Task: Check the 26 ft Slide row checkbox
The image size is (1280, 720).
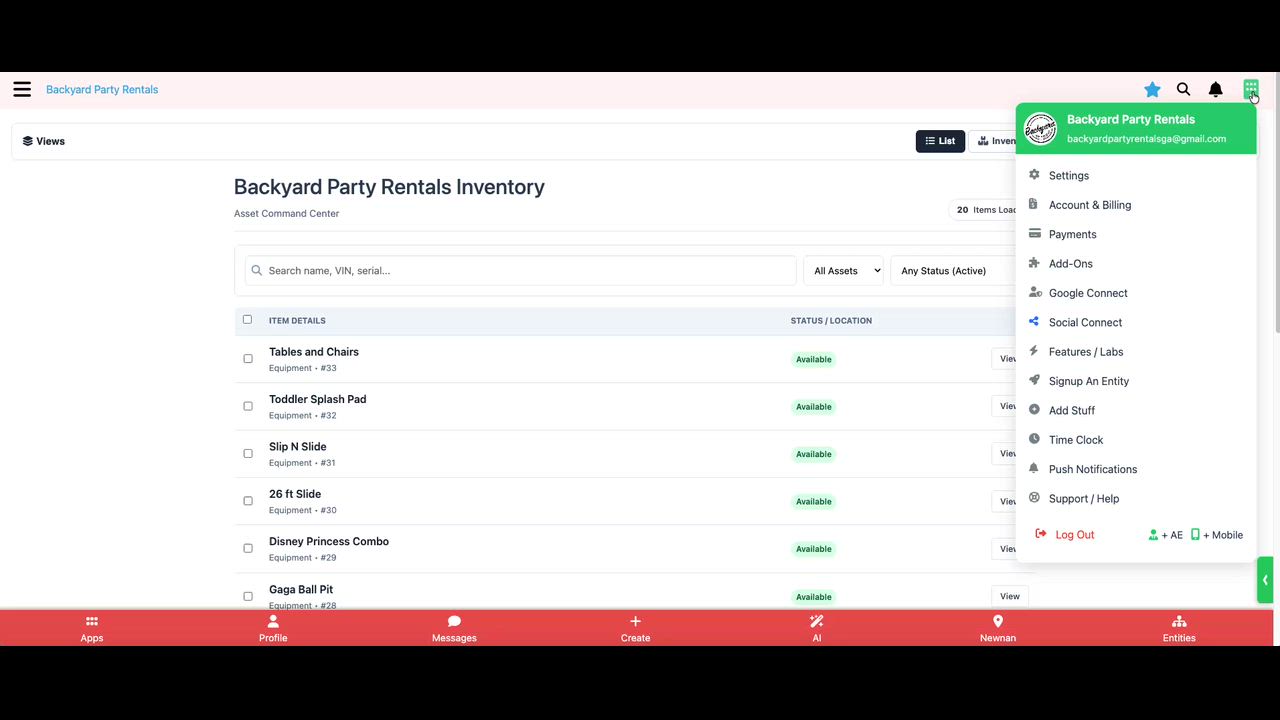Action: [x=248, y=501]
